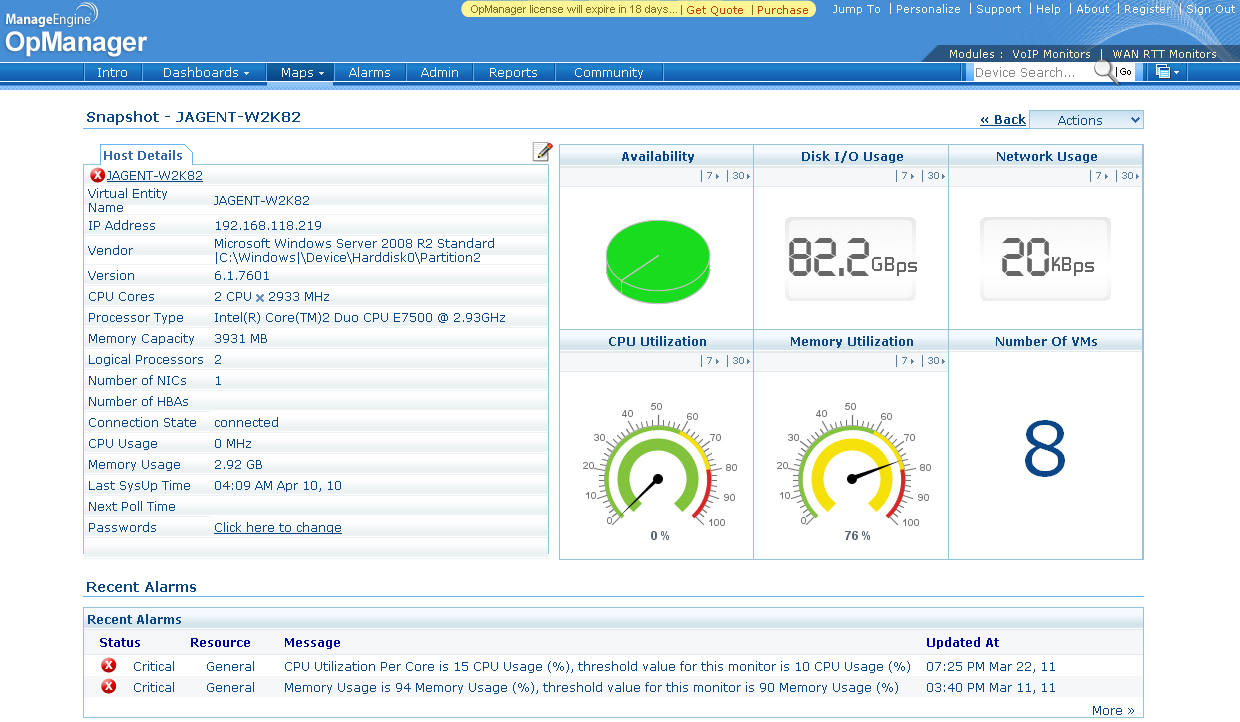
Task: Click critical icon of CPU Utilization alarm
Action: [109, 666]
